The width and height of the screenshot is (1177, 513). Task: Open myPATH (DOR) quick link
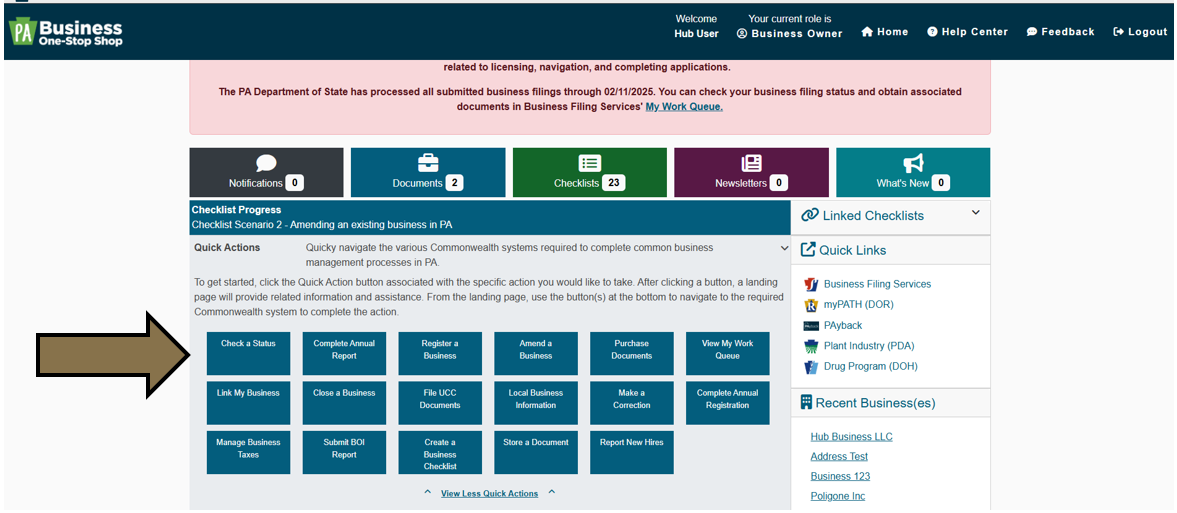point(859,304)
